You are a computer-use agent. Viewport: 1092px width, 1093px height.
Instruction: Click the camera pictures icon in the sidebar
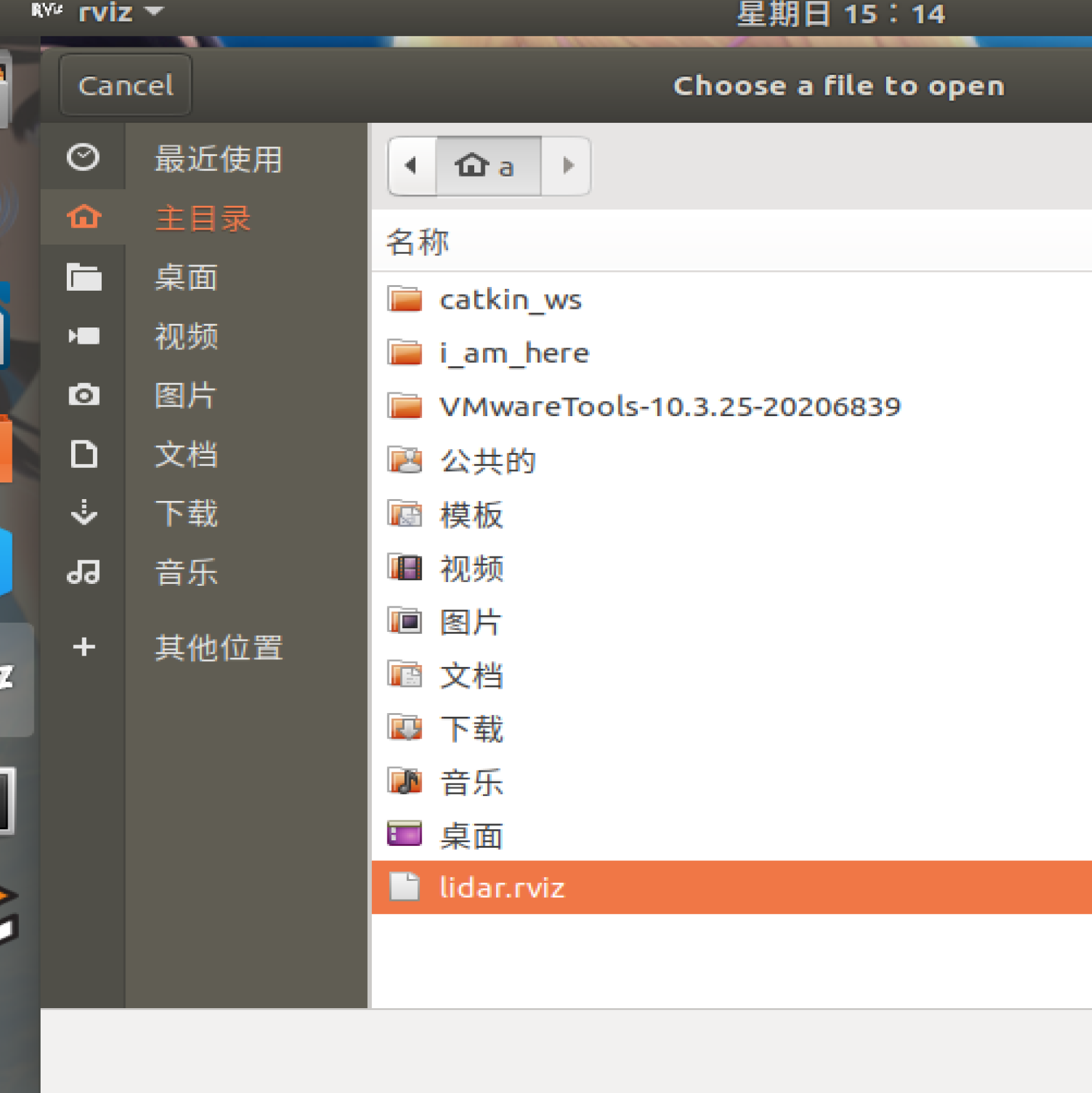(84, 394)
